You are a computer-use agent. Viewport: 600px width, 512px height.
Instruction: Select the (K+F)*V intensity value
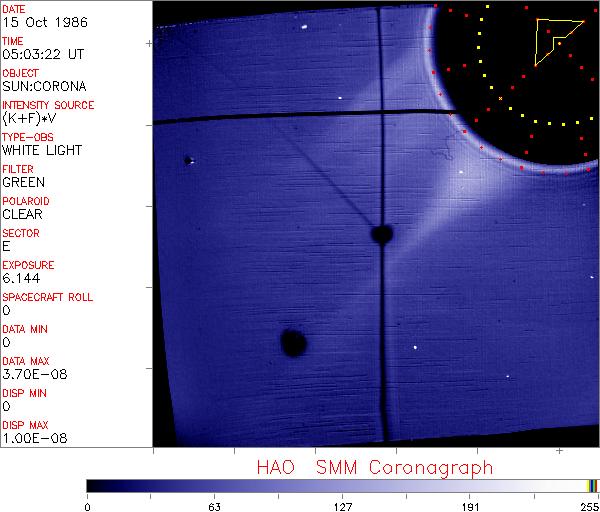[29, 118]
